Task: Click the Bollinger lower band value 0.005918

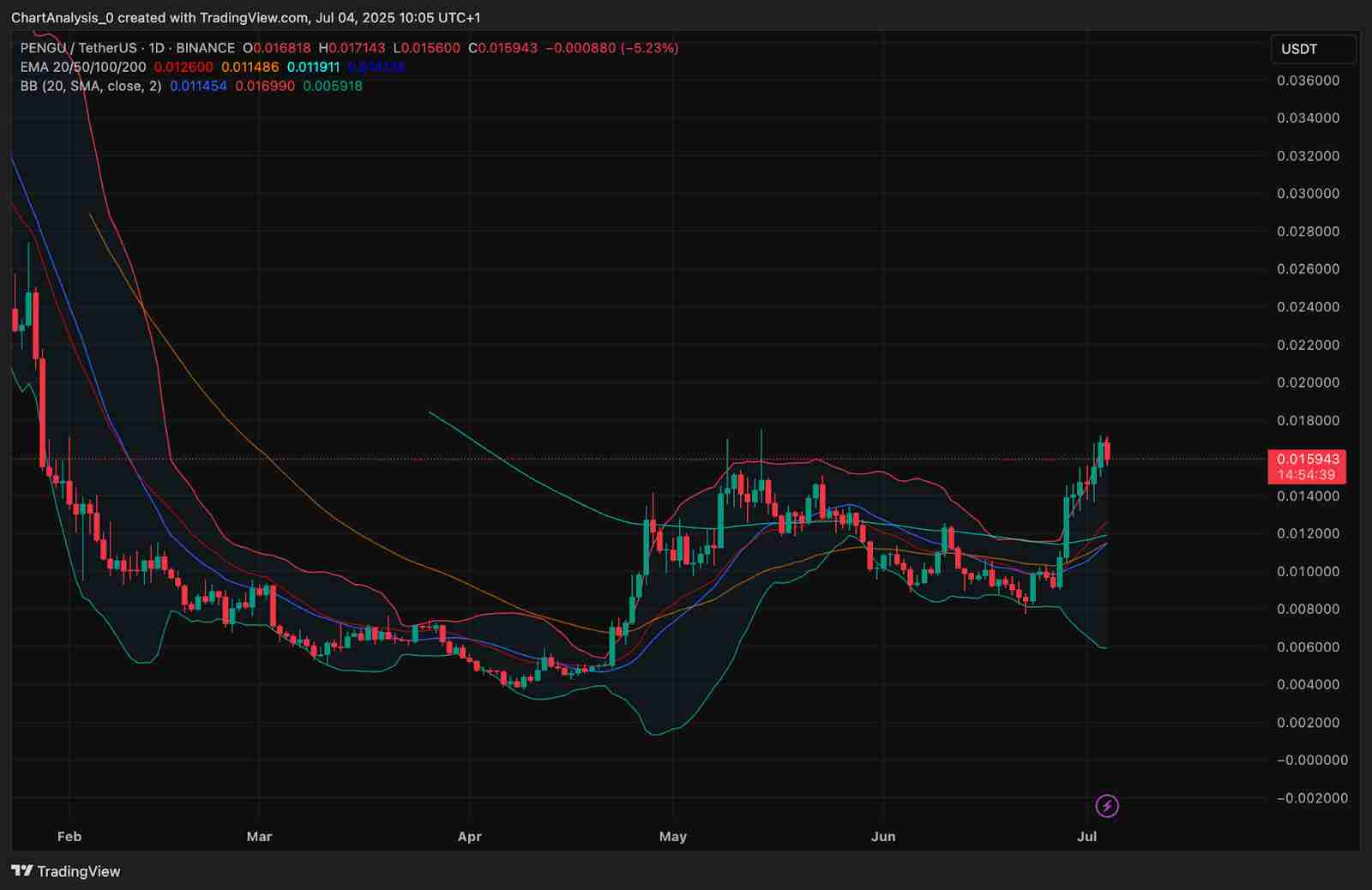Action: coord(333,86)
